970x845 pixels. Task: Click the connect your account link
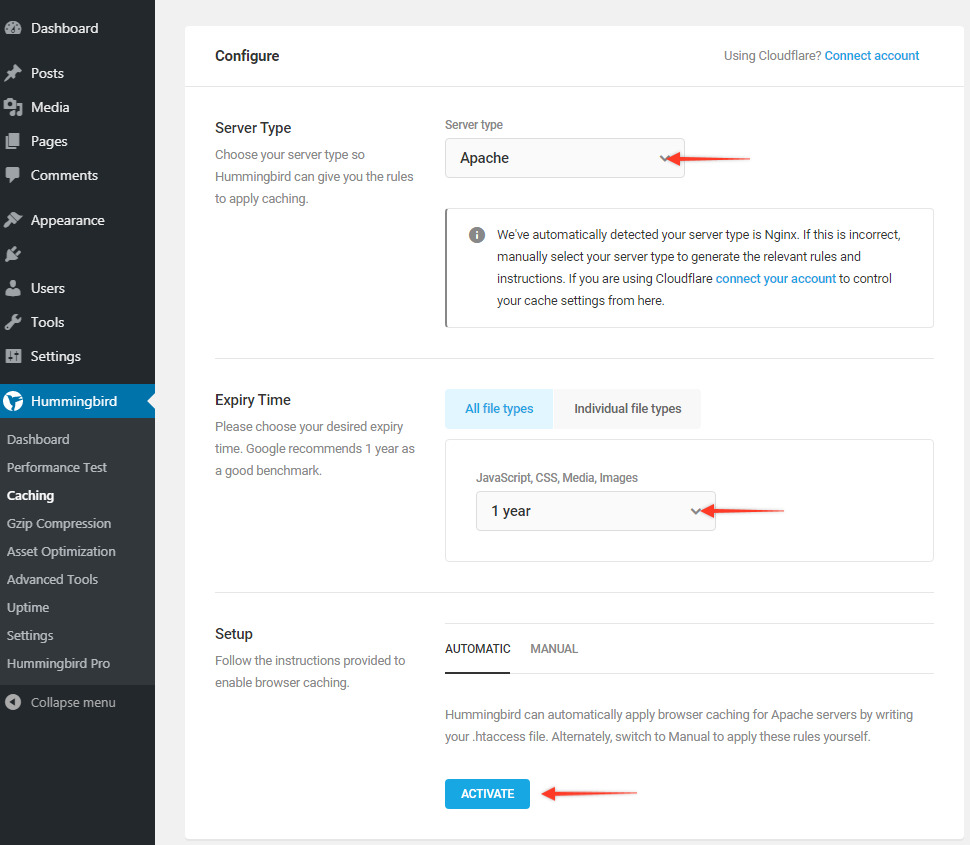776,278
